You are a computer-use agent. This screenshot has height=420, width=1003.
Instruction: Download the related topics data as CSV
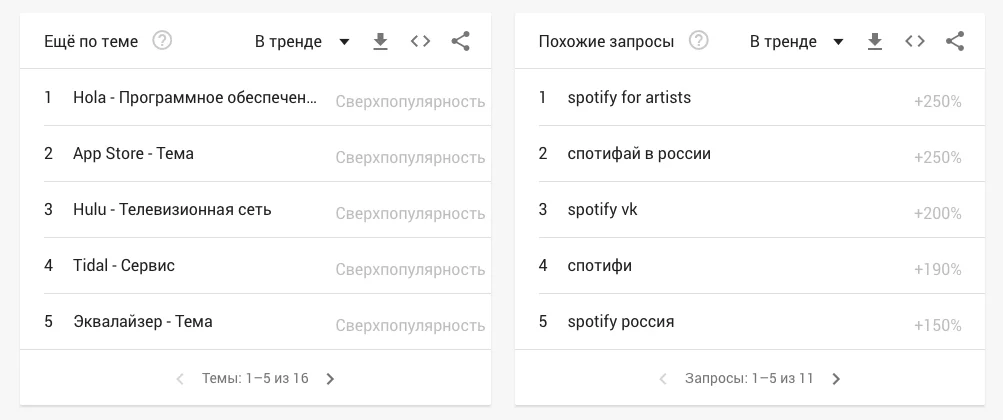pos(380,41)
